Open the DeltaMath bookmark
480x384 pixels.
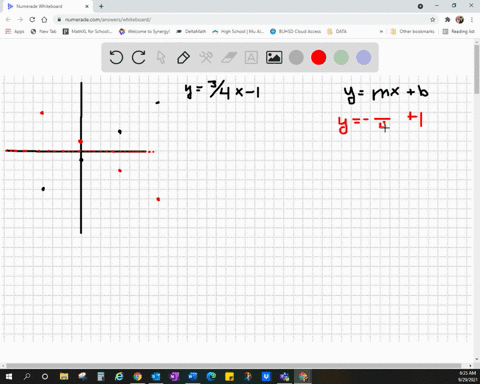click(191, 31)
